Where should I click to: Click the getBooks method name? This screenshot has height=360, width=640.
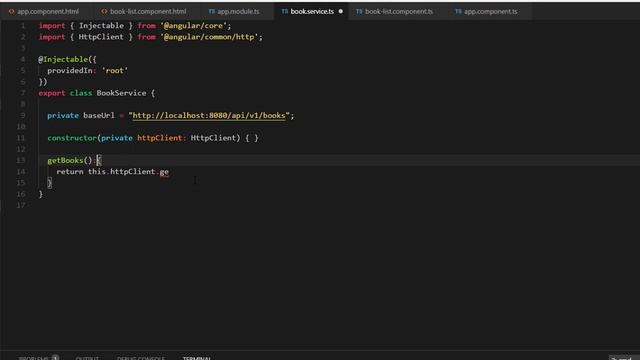coord(65,160)
